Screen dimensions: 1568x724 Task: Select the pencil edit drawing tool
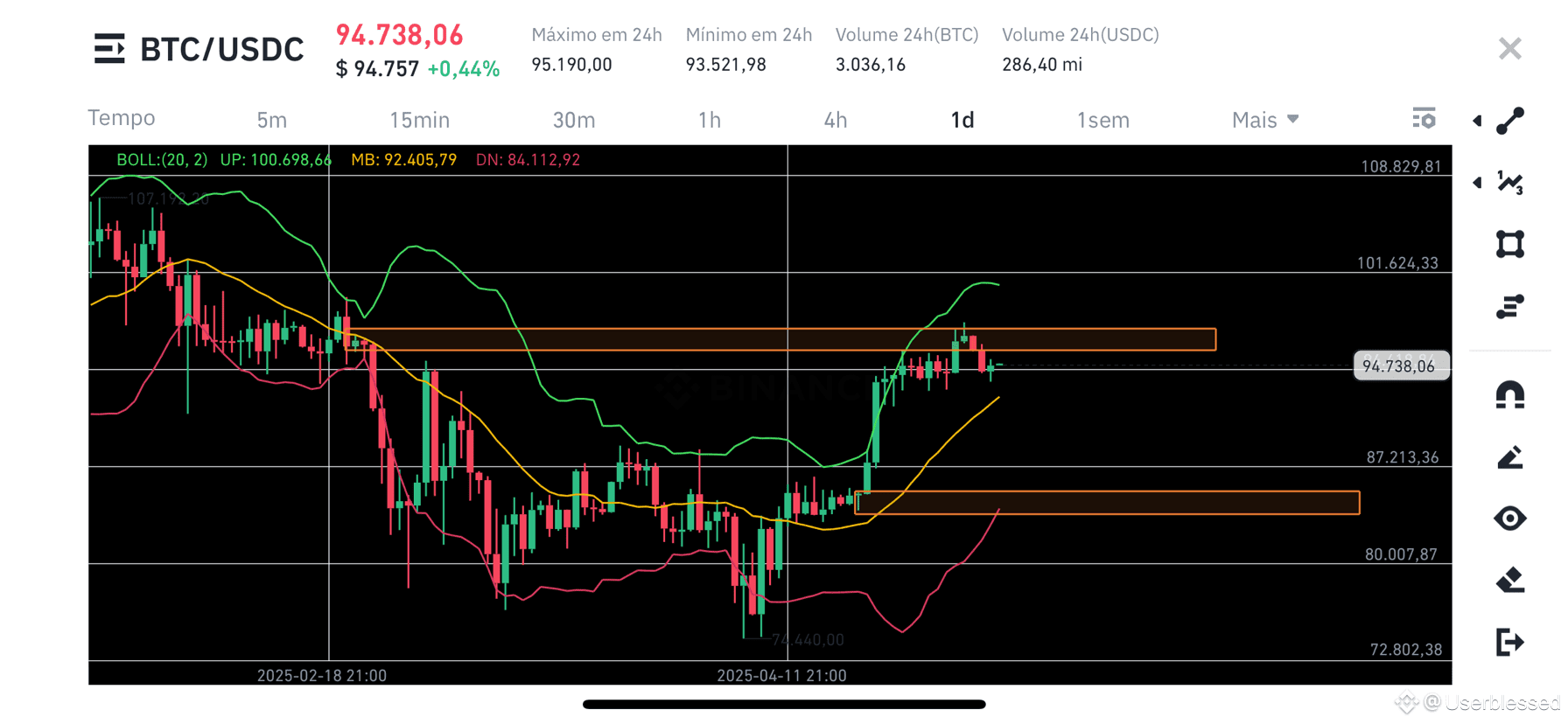click(1510, 457)
